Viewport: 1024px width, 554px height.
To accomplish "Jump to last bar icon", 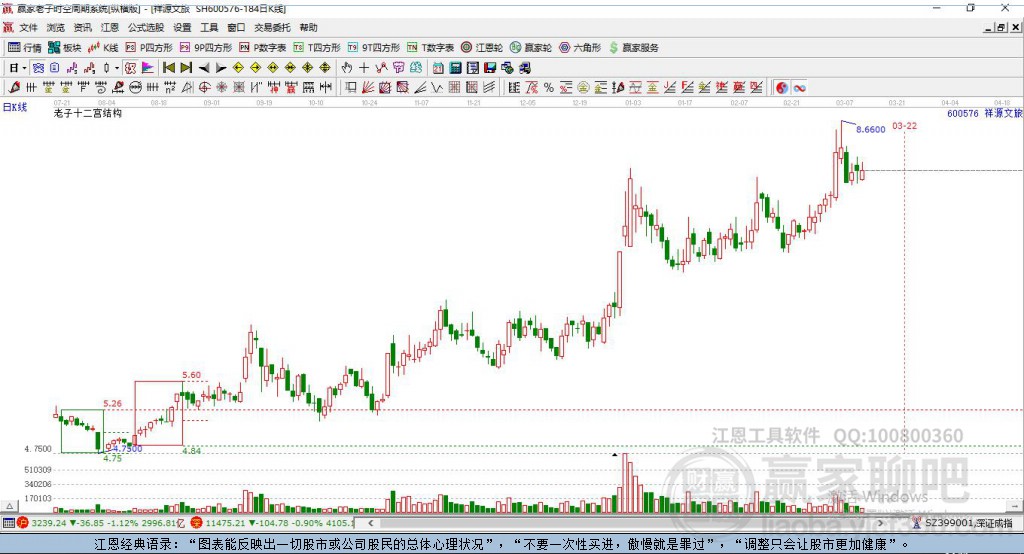I will [x=186, y=68].
